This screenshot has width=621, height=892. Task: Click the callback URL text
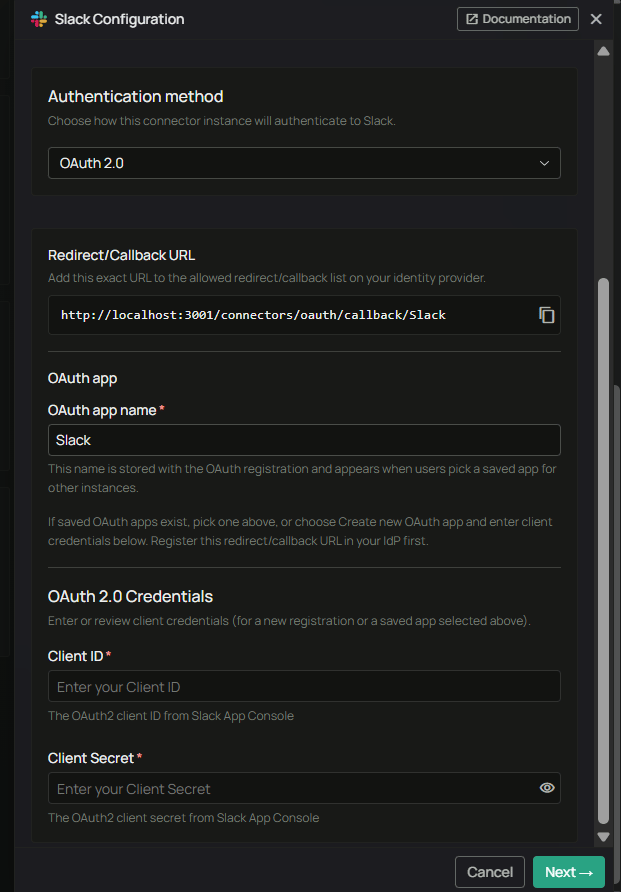point(253,315)
